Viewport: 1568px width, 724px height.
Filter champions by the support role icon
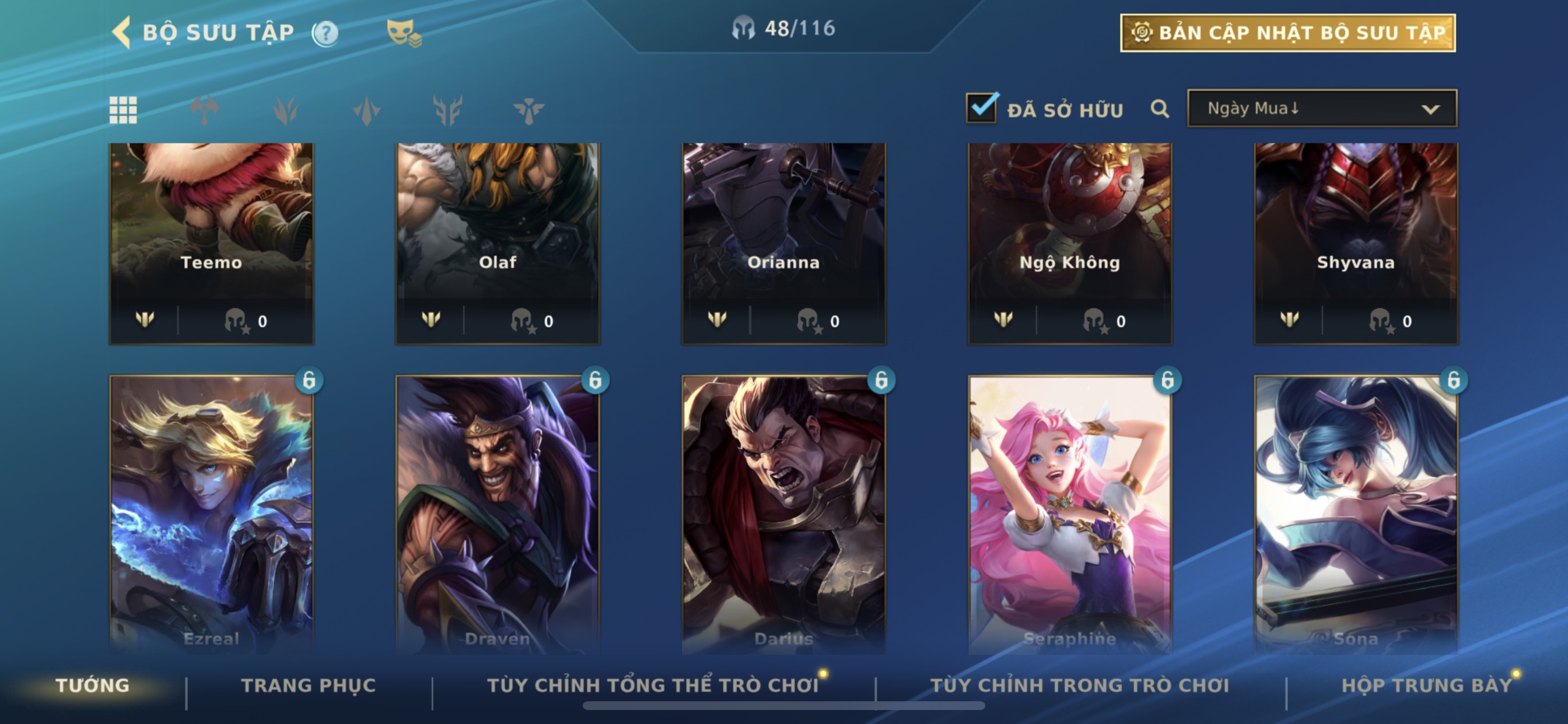(528, 111)
